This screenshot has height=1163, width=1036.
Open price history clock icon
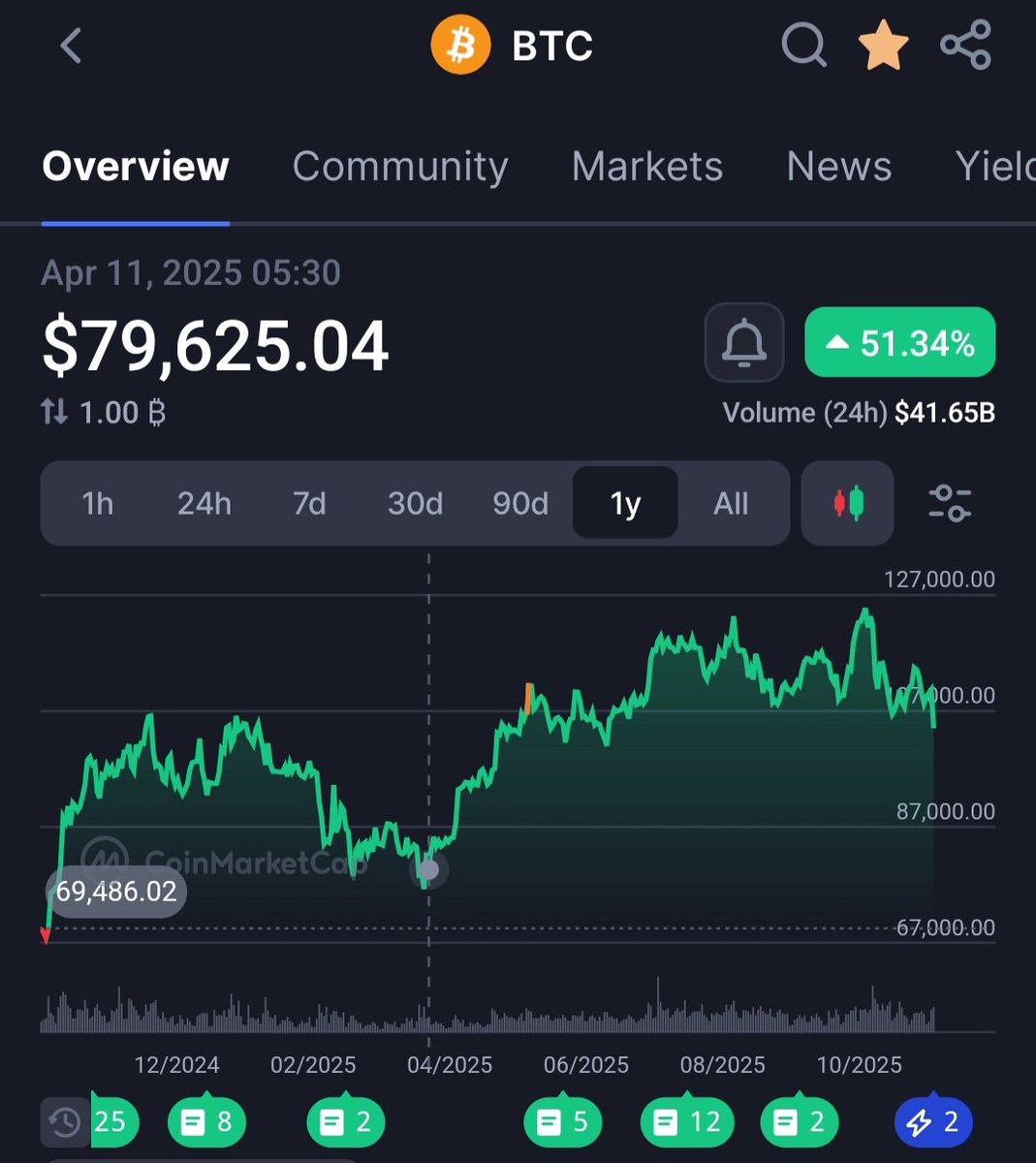[x=65, y=1122]
